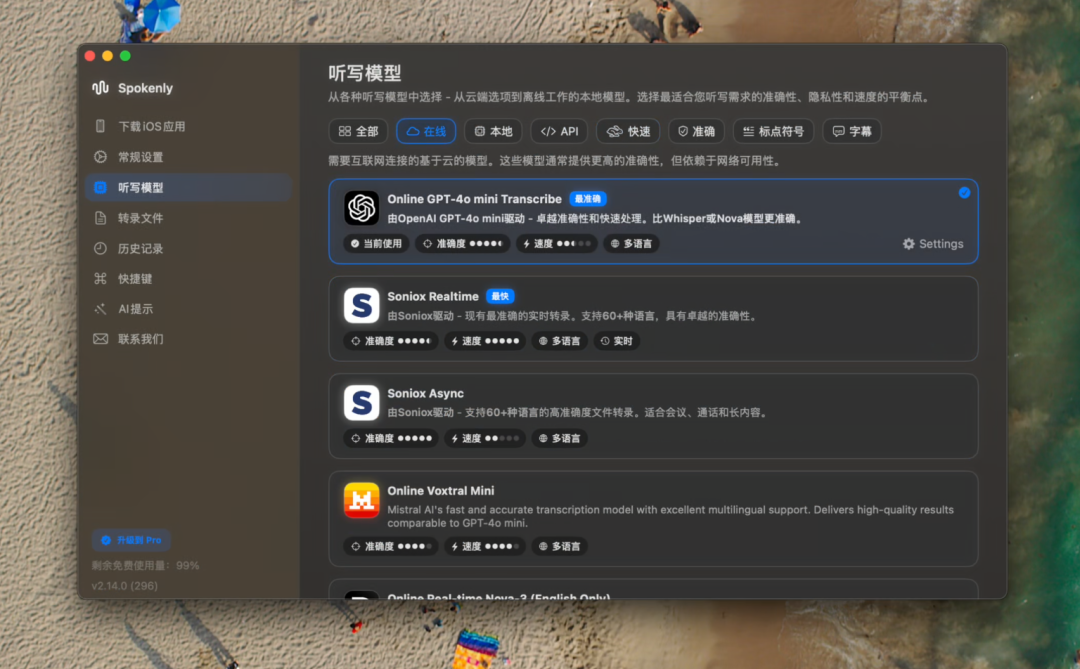
Task: Click the Mistral logo on Voxtral Mini
Action: pos(362,500)
